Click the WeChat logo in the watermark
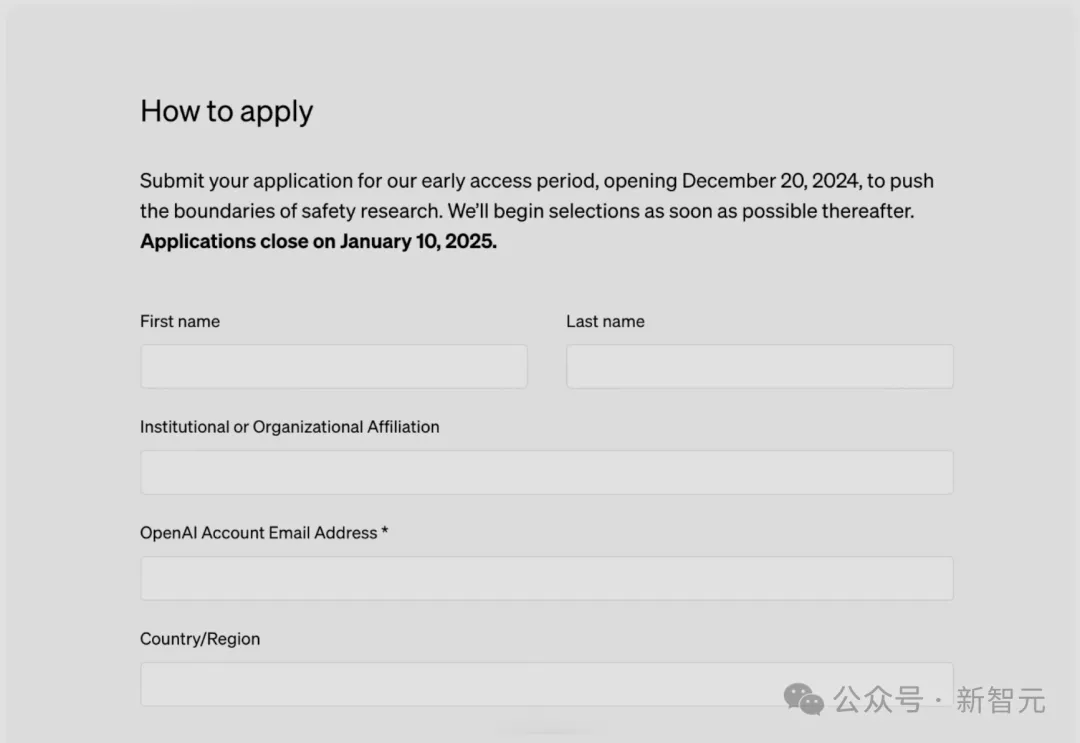Image resolution: width=1080 pixels, height=743 pixels. (x=803, y=699)
